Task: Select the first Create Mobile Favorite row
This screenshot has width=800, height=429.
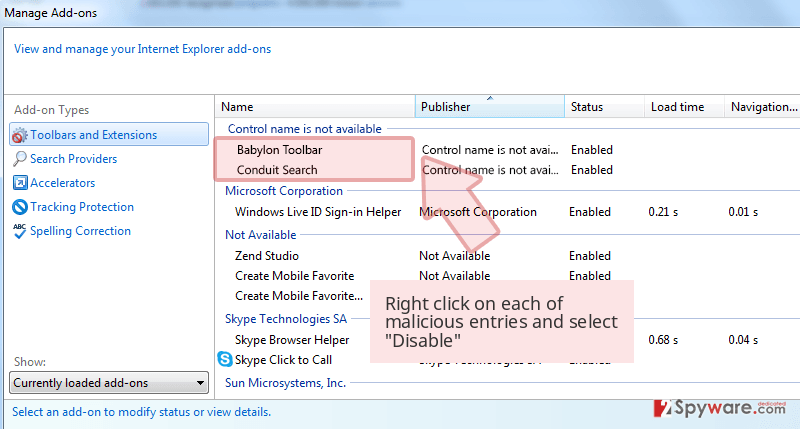Action: coord(294,276)
